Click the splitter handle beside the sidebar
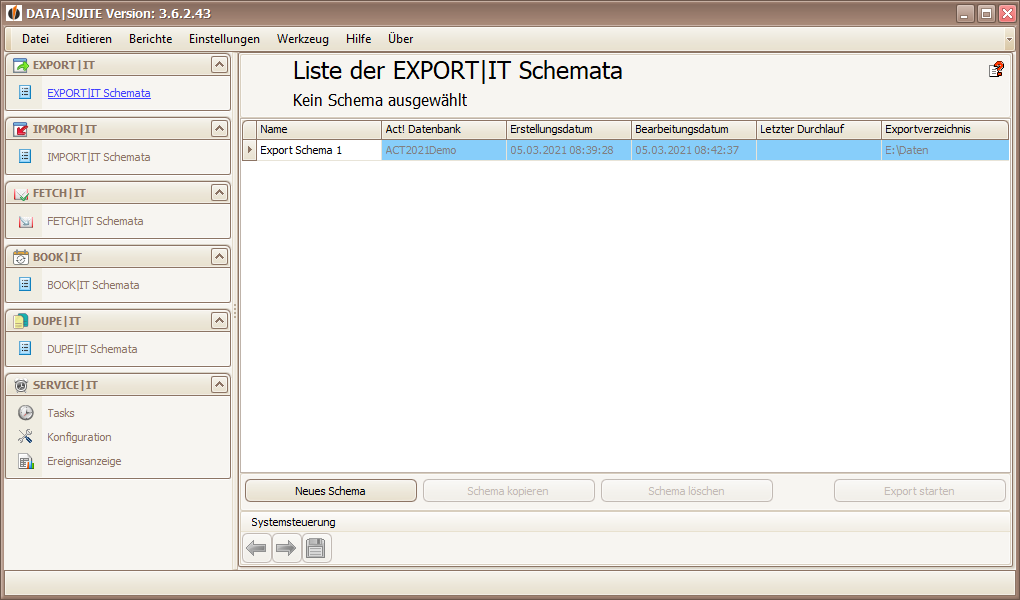Viewport: 1020px width, 600px height. pyautogui.click(x=235, y=312)
